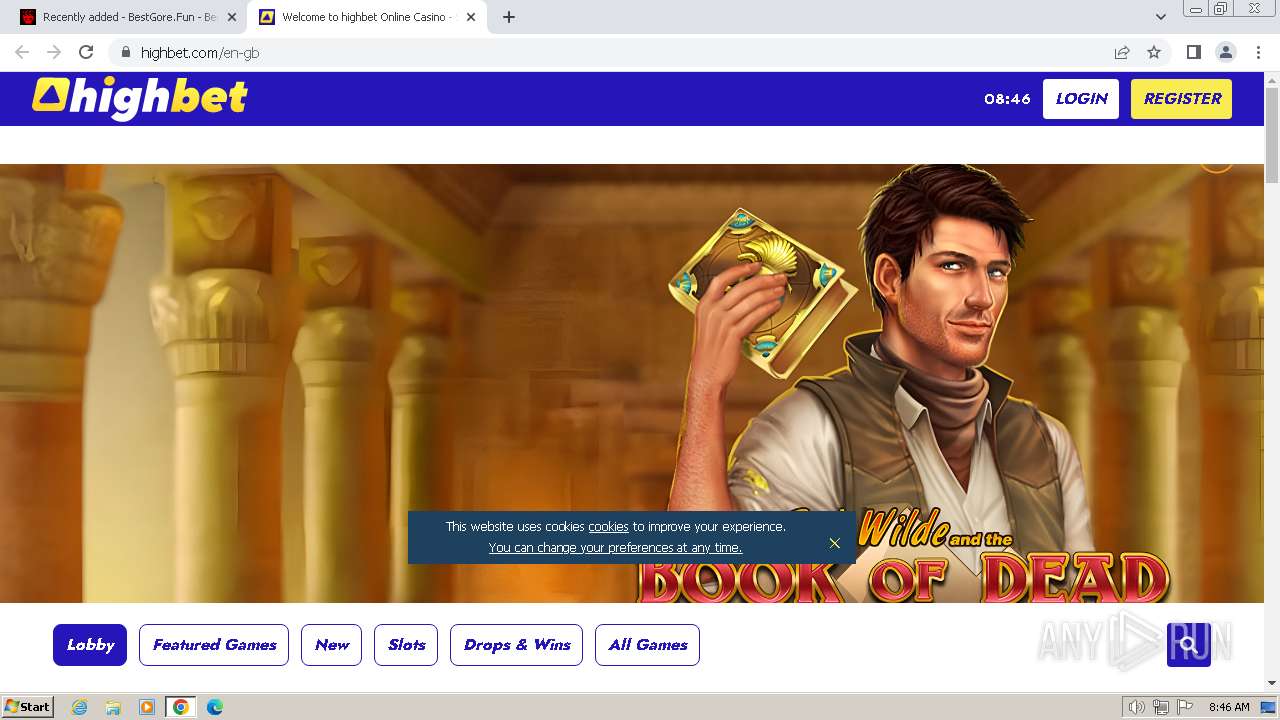Screen dimensions: 1280x720
Task: Switch to Featured Games tab
Action: [214, 645]
